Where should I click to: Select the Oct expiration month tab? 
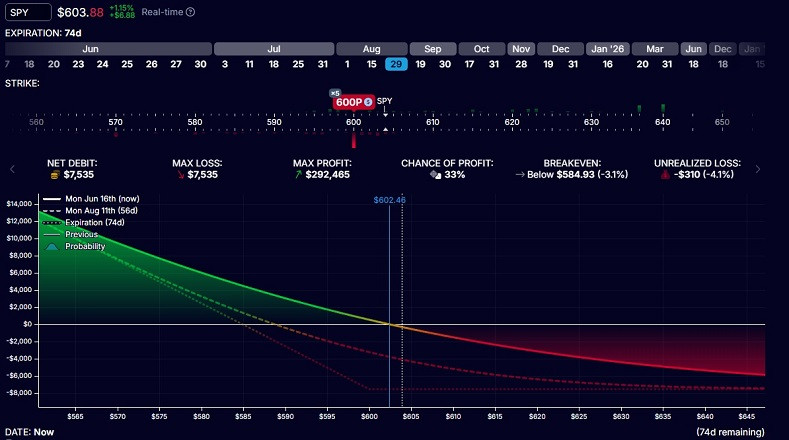pos(482,49)
